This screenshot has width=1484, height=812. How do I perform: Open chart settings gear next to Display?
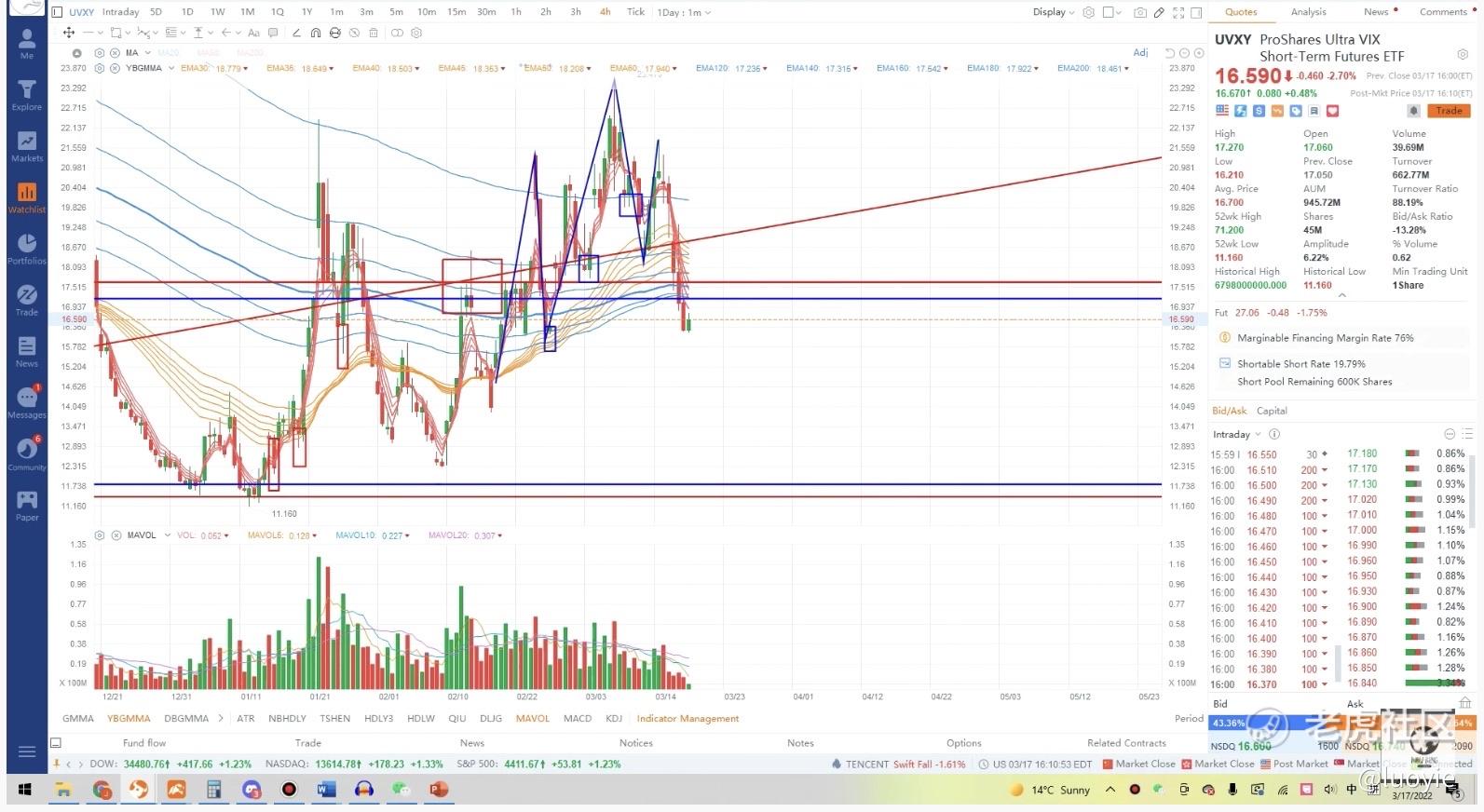tap(1088, 12)
